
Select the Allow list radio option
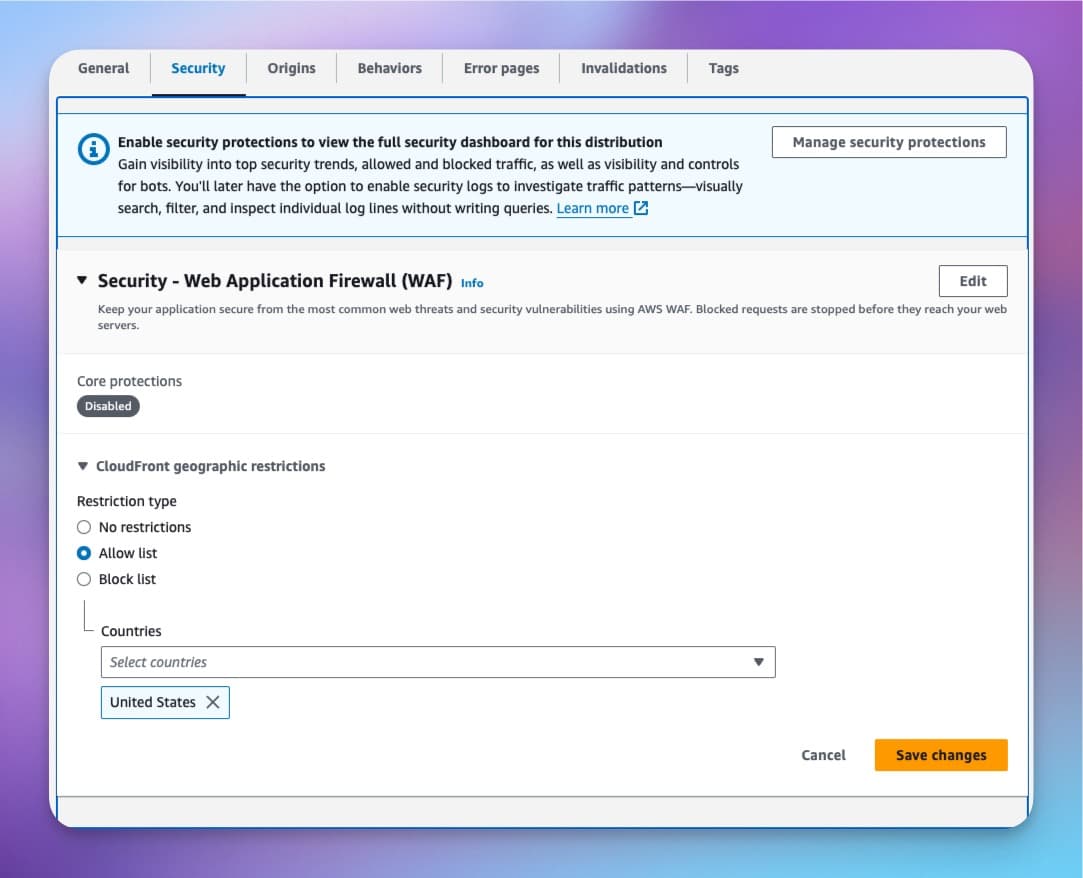(84, 553)
